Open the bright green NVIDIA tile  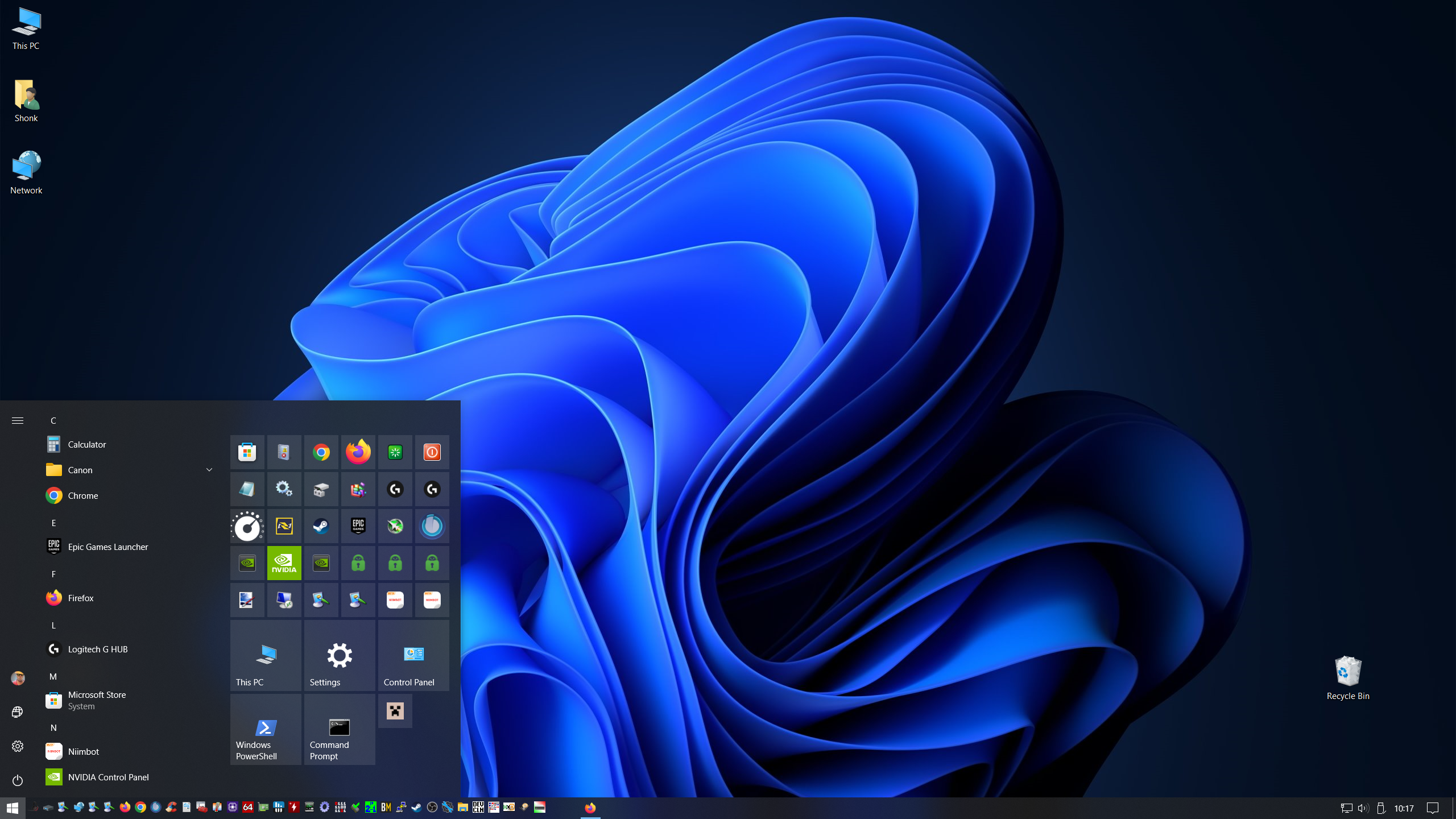tap(284, 563)
